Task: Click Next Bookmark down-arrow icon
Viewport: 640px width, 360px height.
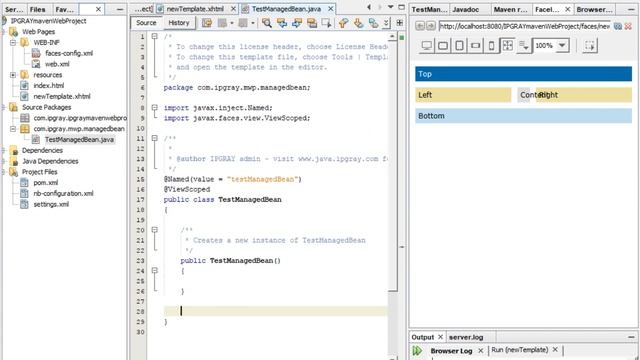Action: [x=358, y=23]
